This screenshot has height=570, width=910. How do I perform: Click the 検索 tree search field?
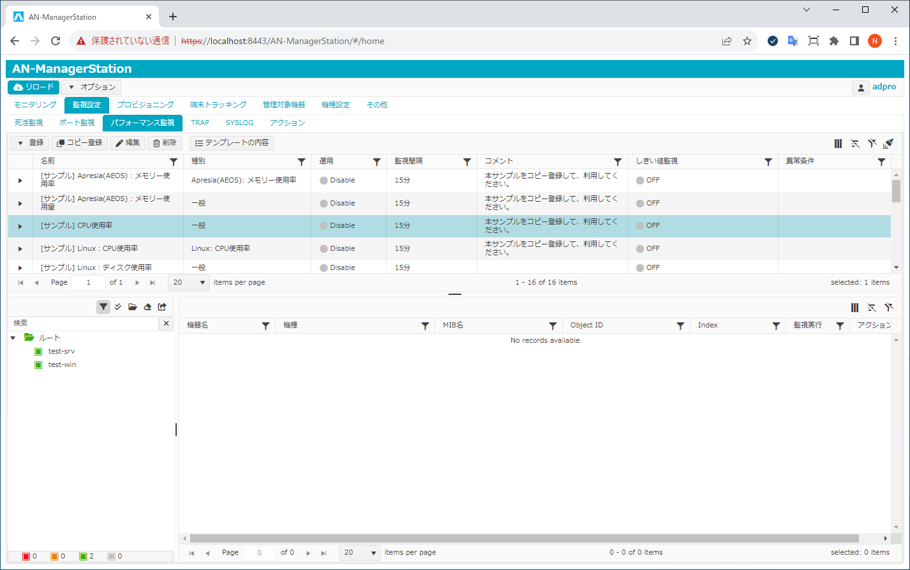pyautogui.click(x=84, y=323)
